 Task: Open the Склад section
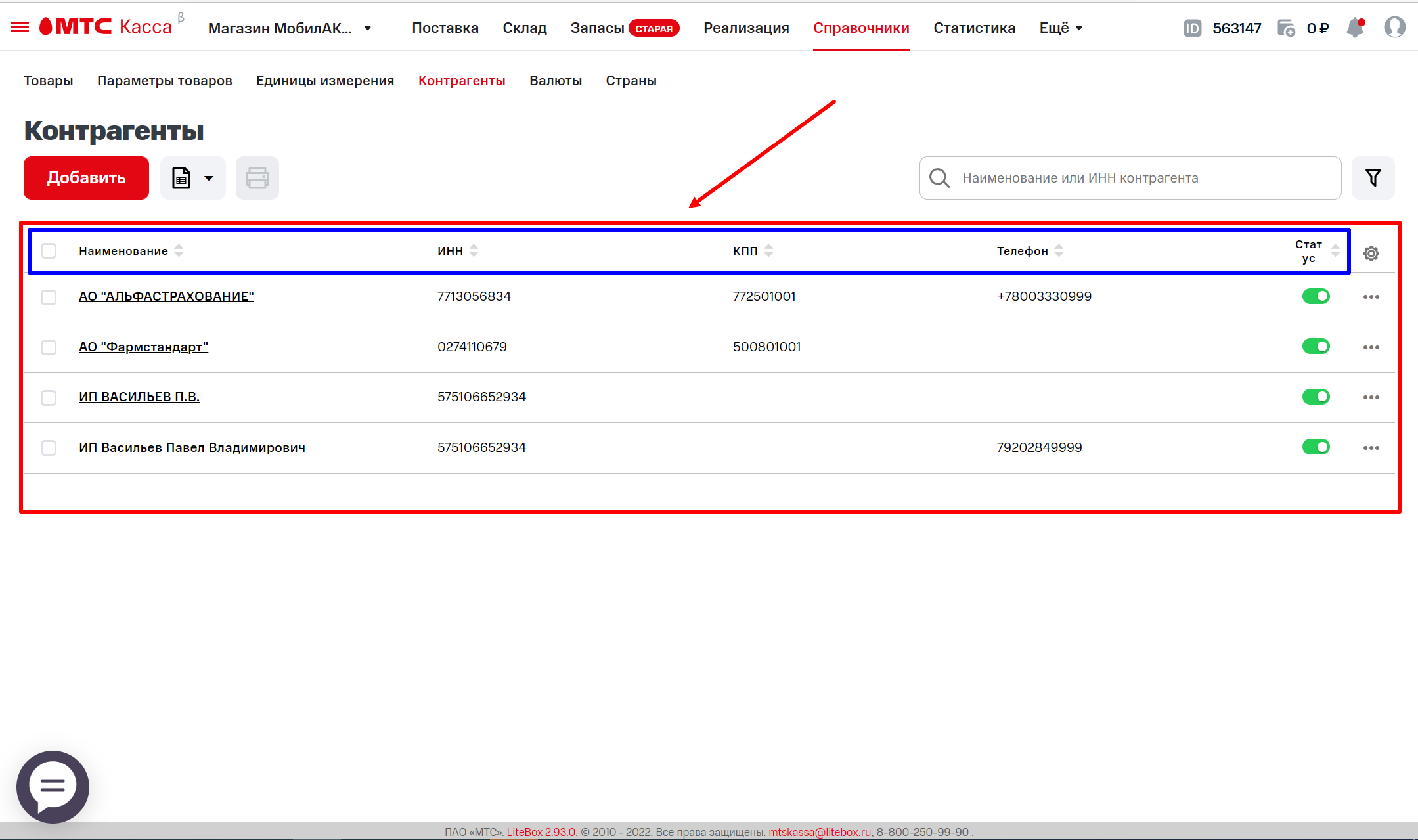click(x=525, y=28)
